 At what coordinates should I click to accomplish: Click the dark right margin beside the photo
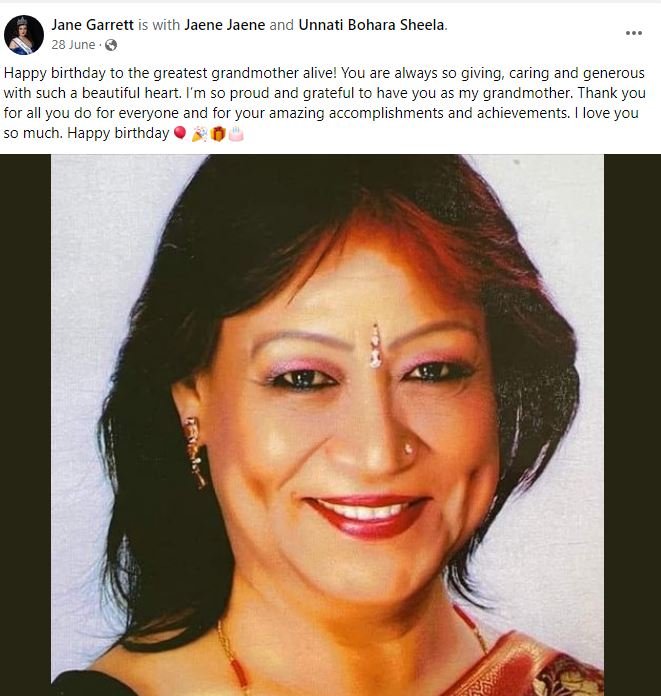(632, 425)
